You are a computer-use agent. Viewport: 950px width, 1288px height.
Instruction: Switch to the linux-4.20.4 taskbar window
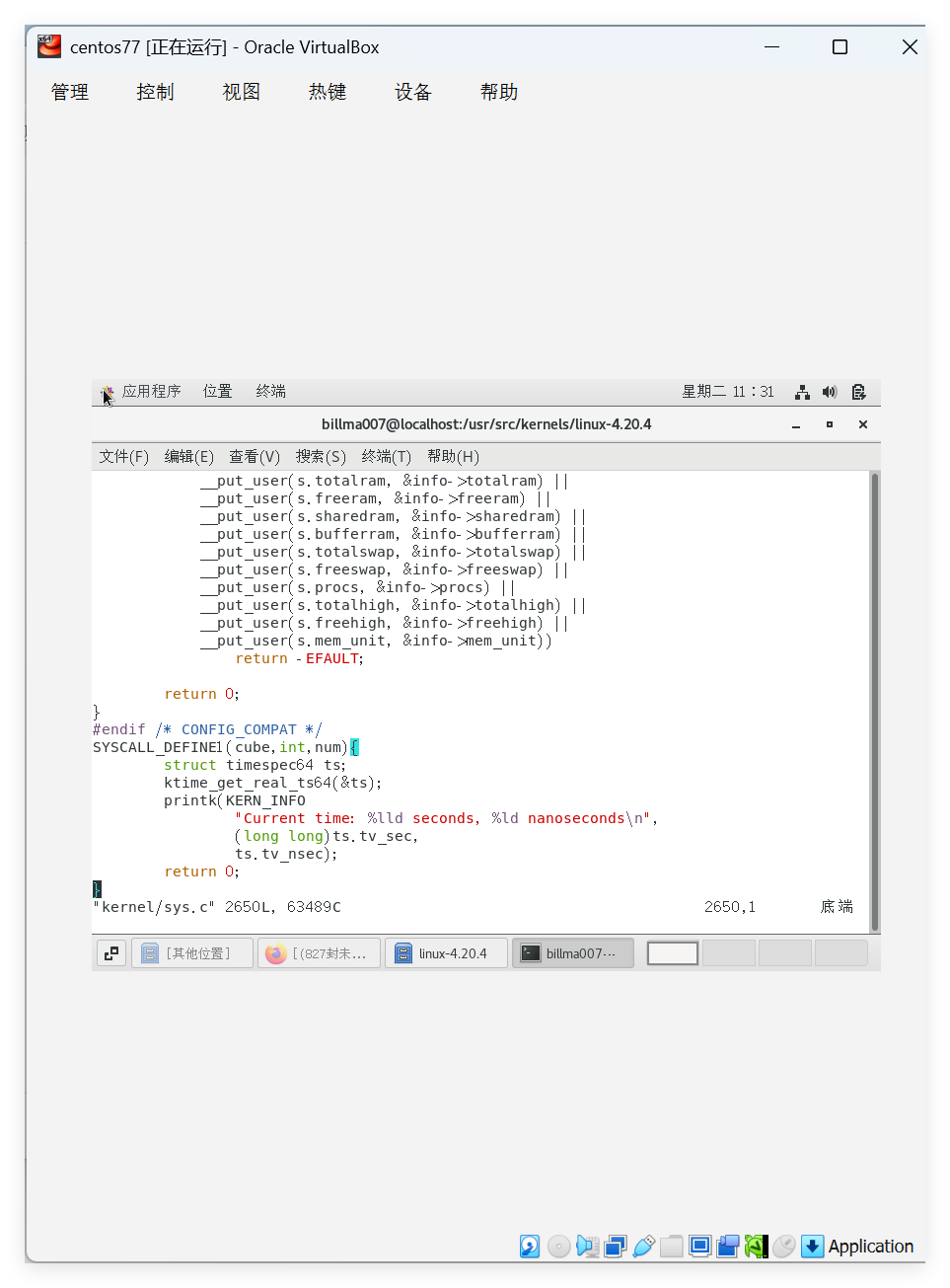[x=446, y=953]
